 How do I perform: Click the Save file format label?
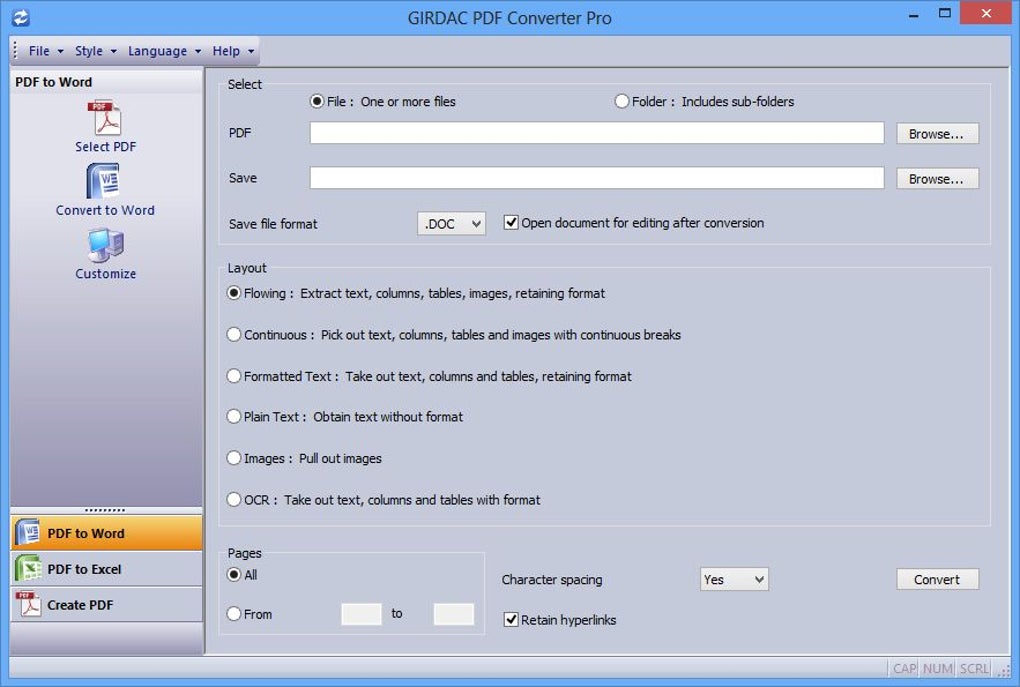click(x=273, y=224)
